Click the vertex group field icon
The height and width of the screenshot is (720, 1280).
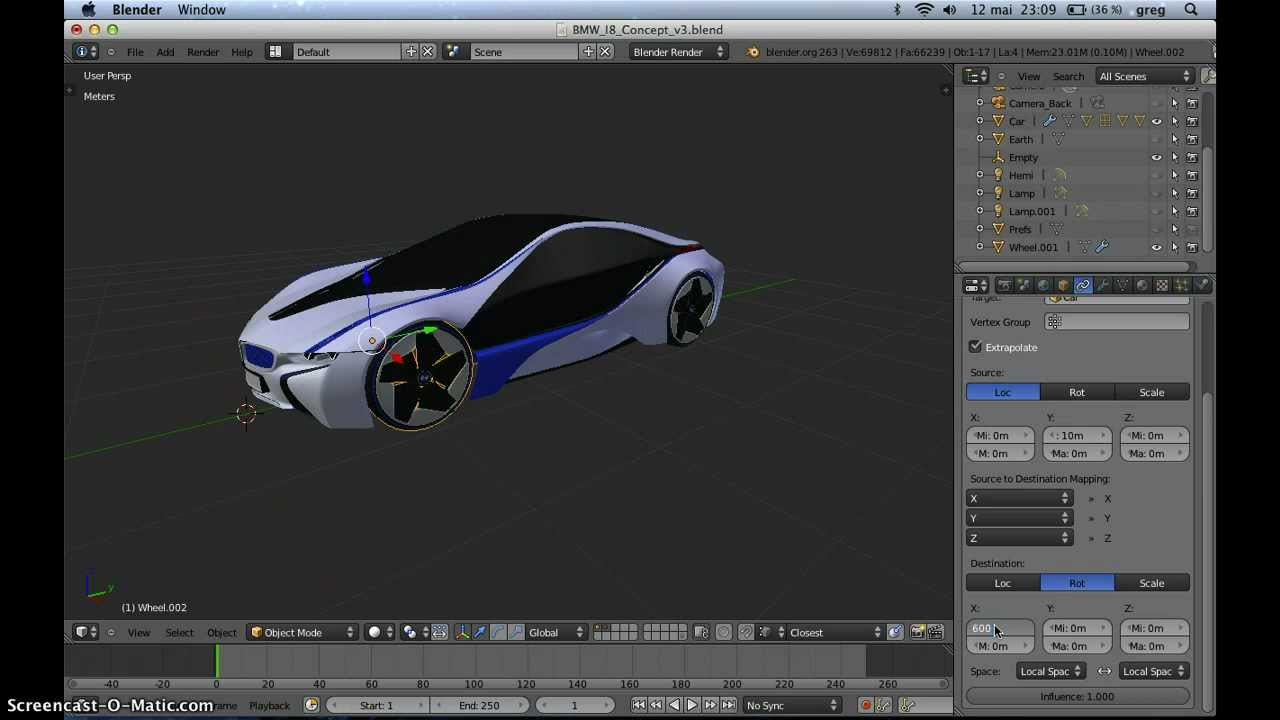click(1054, 322)
